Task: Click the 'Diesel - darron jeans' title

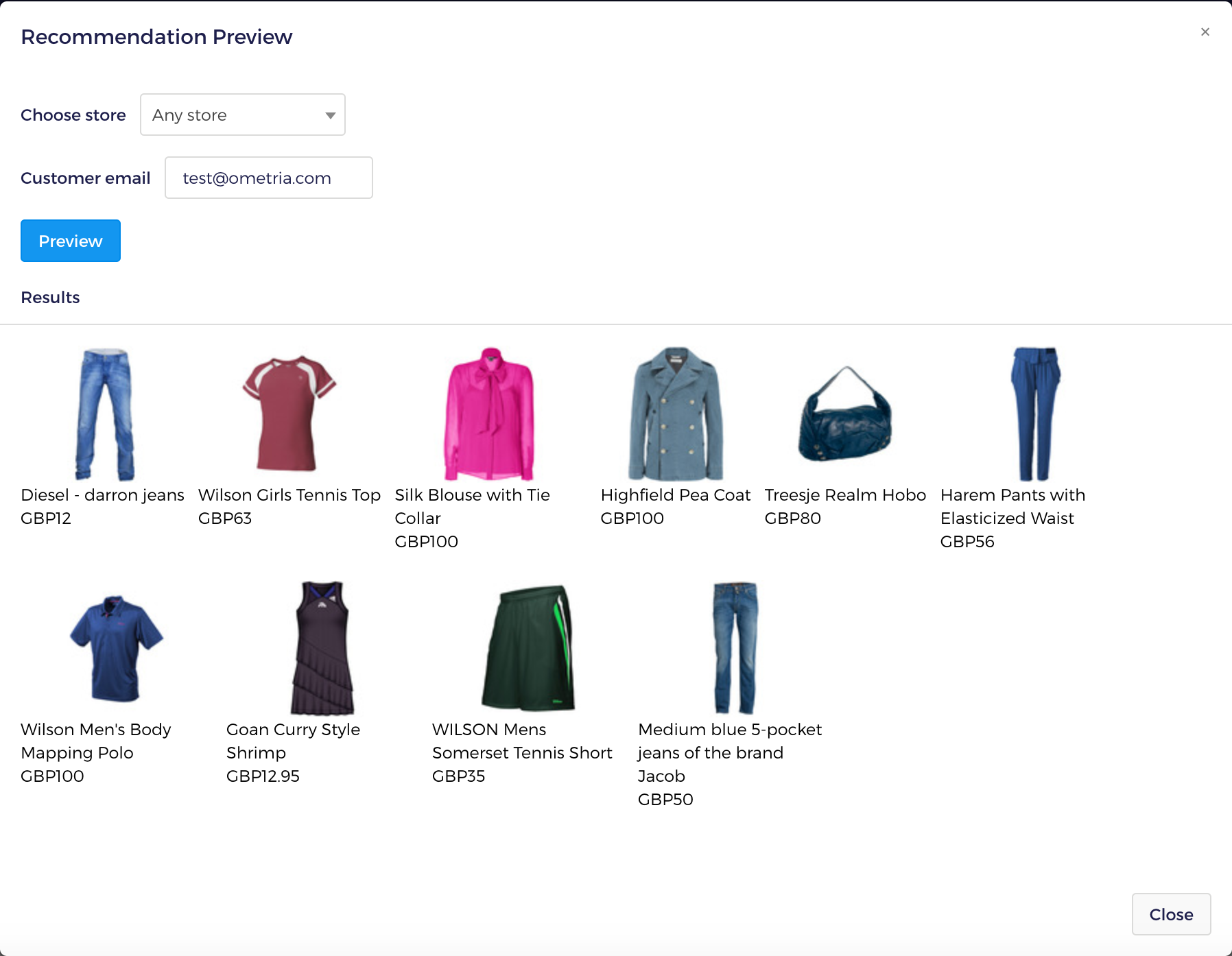Action: point(103,495)
